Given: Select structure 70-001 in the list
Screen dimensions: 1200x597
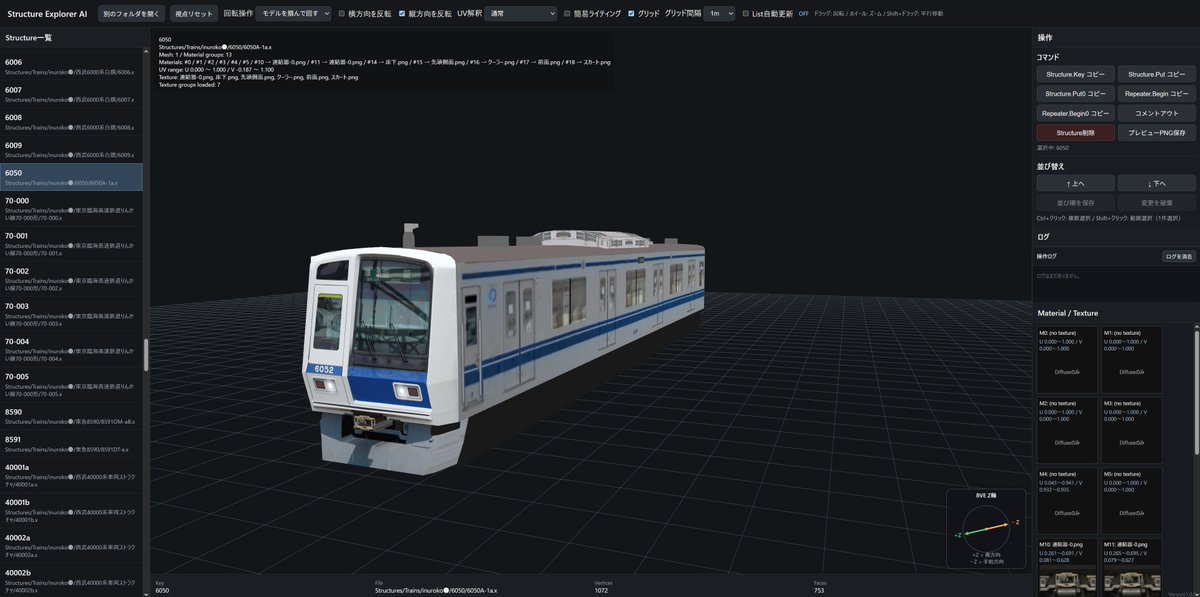Looking at the screenshot, I should click(72, 244).
